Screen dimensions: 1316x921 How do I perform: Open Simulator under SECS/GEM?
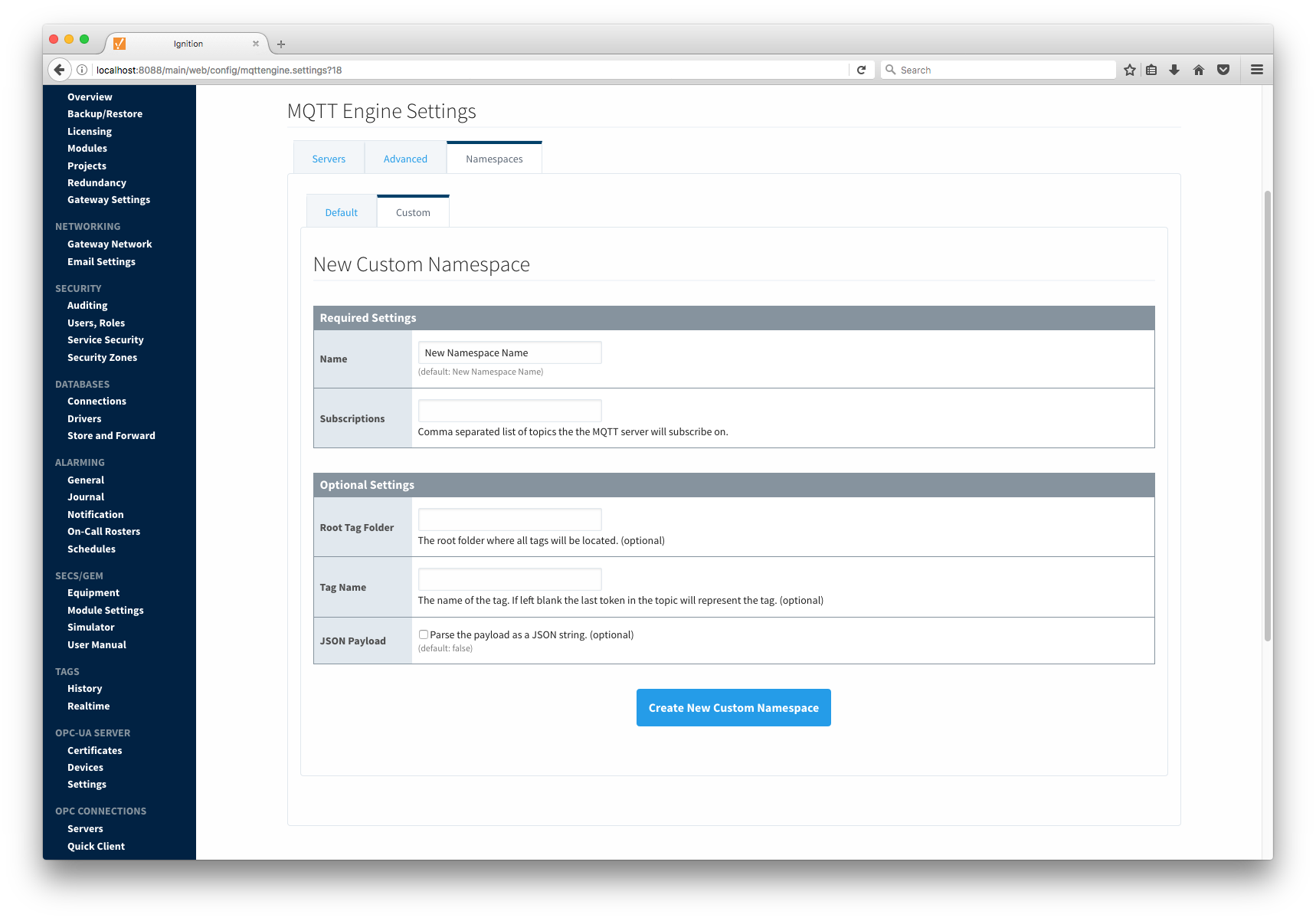click(x=90, y=628)
